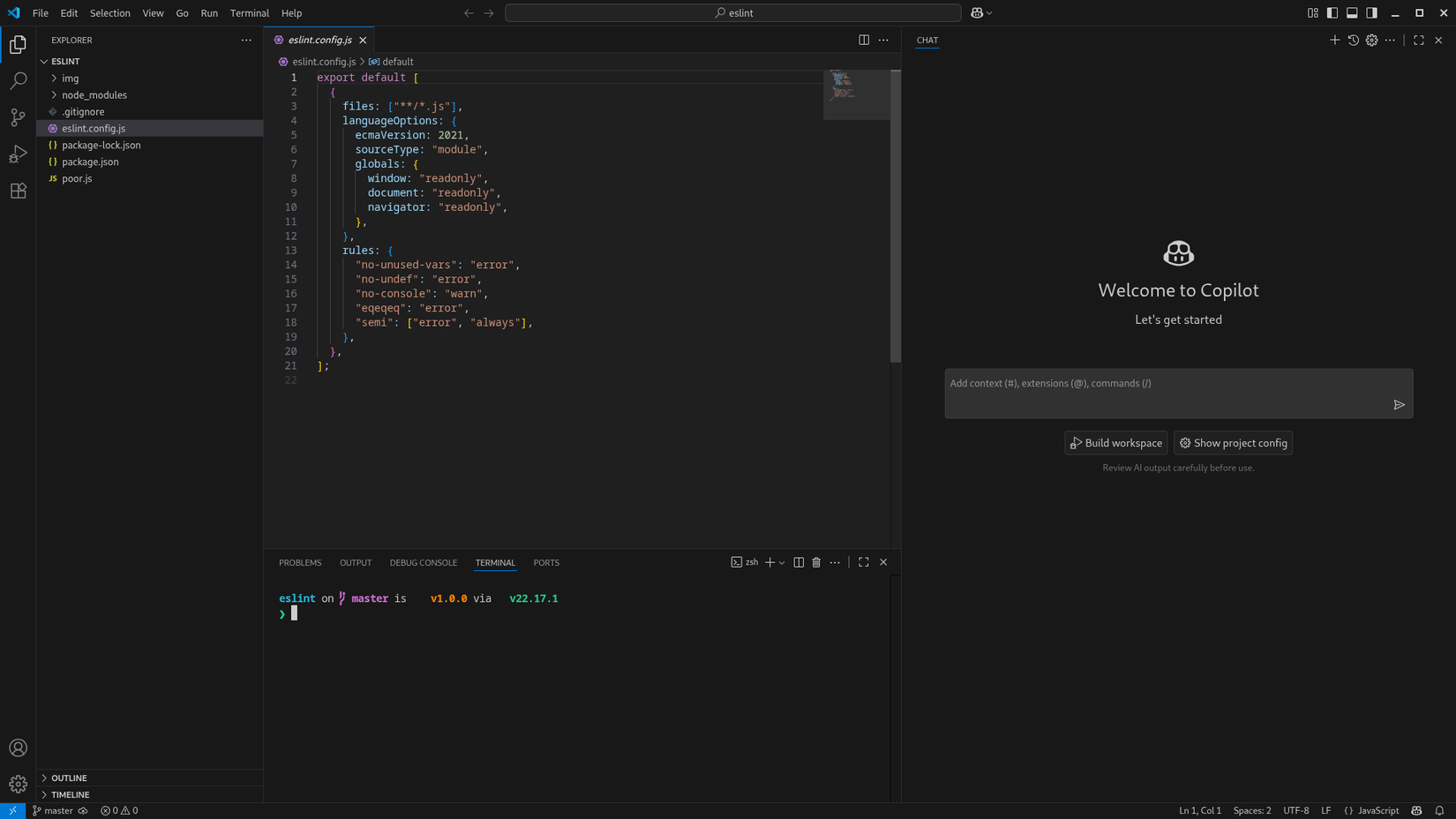The height and width of the screenshot is (819, 1456).
Task: Select the Search icon in activity bar
Action: tap(18, 80)
